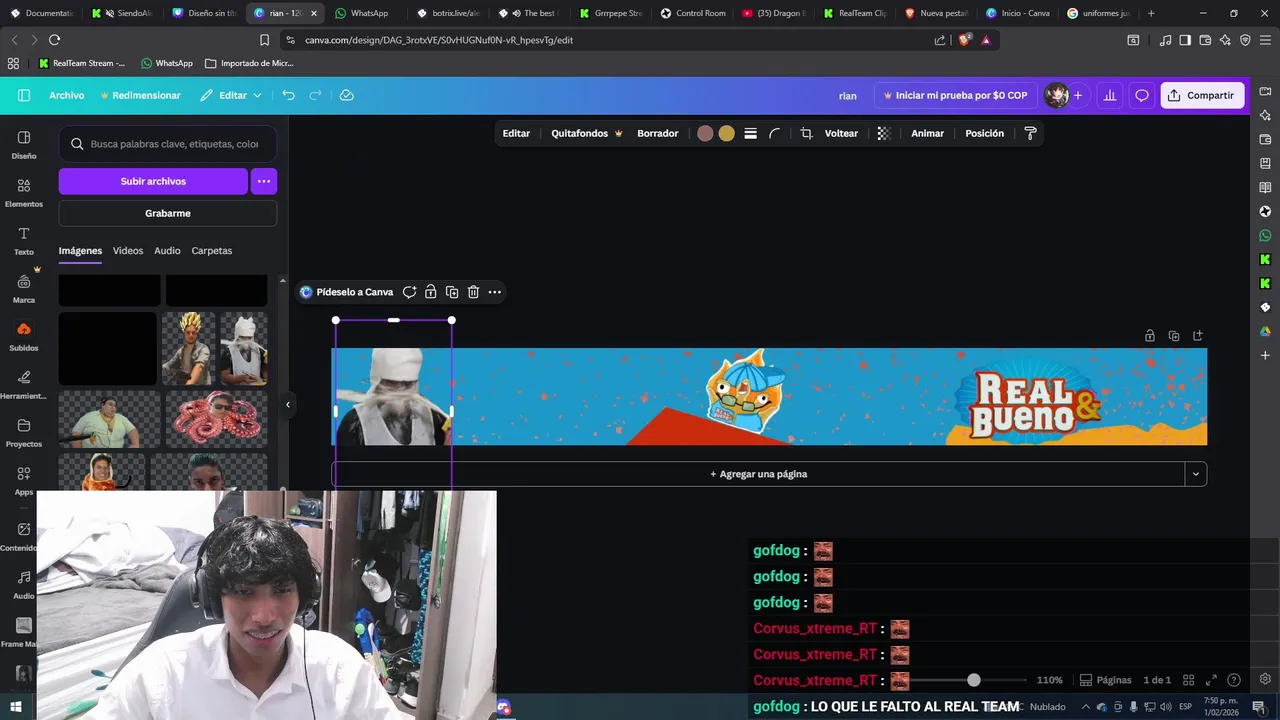Click the cloud save status icon
The width and height of the screenshot is (1280, 720).
point(347,95)
